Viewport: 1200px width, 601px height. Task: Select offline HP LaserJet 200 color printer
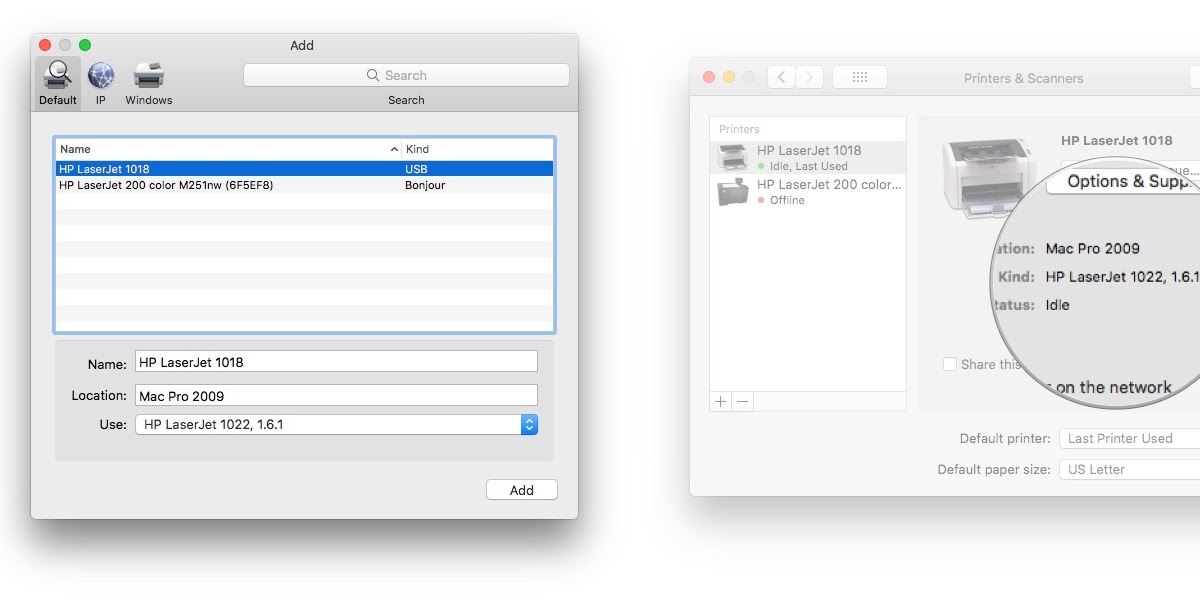(x=808, y=191)
